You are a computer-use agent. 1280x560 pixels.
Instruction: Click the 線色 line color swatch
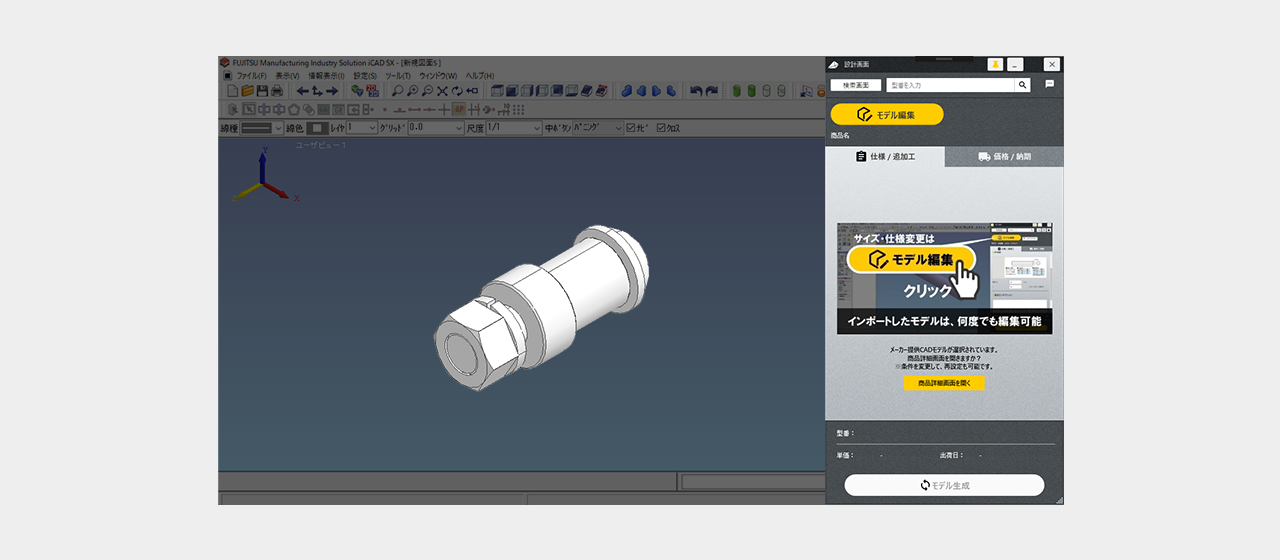317,128
